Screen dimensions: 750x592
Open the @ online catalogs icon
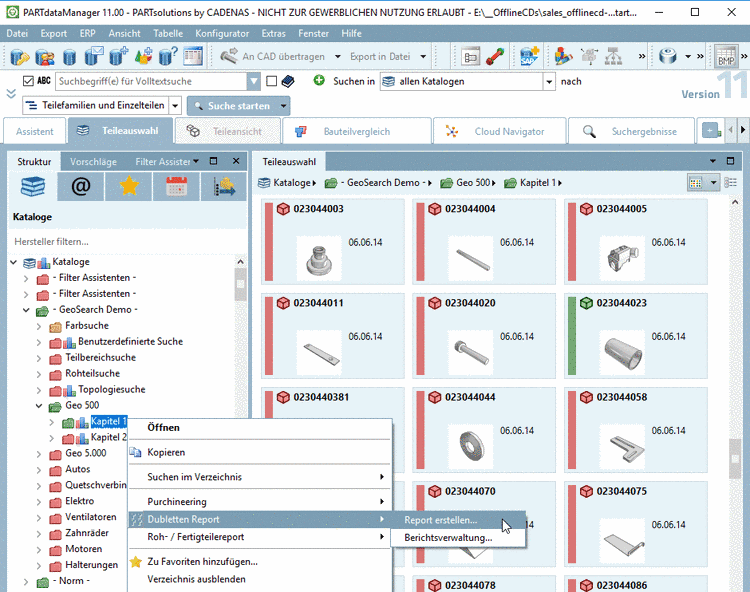80,186
